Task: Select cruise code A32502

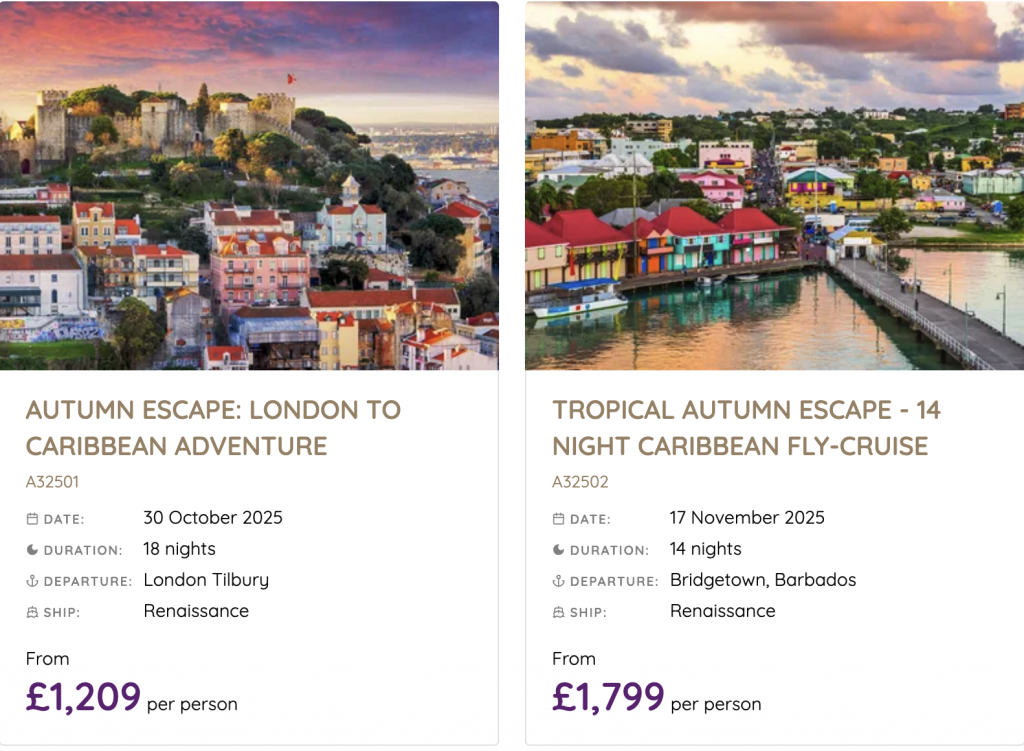Action: pos(580,482)
